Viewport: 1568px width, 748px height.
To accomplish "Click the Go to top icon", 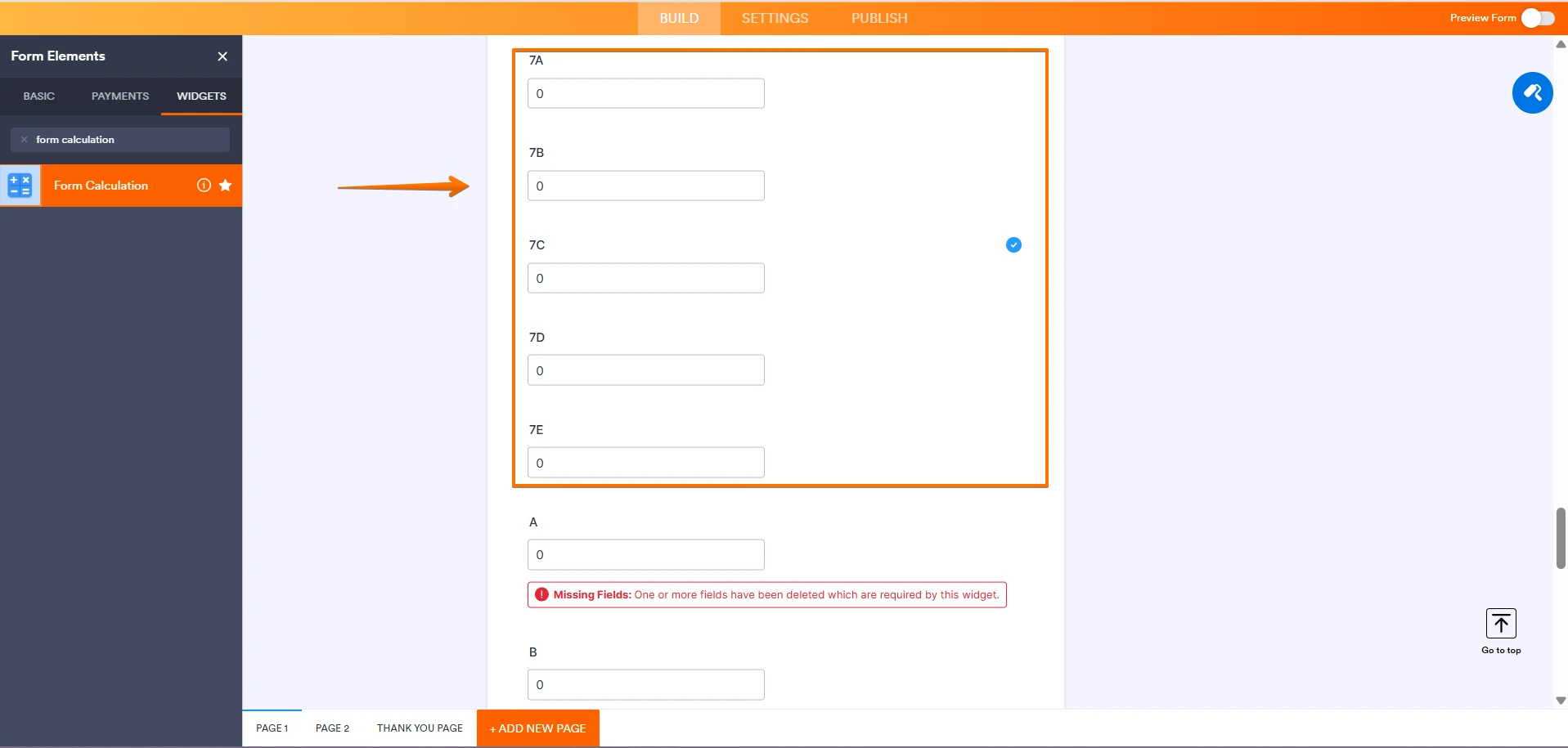I will pos(1501,623).
